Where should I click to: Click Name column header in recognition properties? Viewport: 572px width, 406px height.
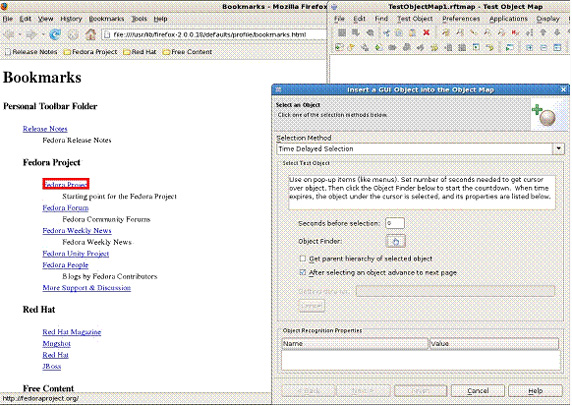click(354, 344)
